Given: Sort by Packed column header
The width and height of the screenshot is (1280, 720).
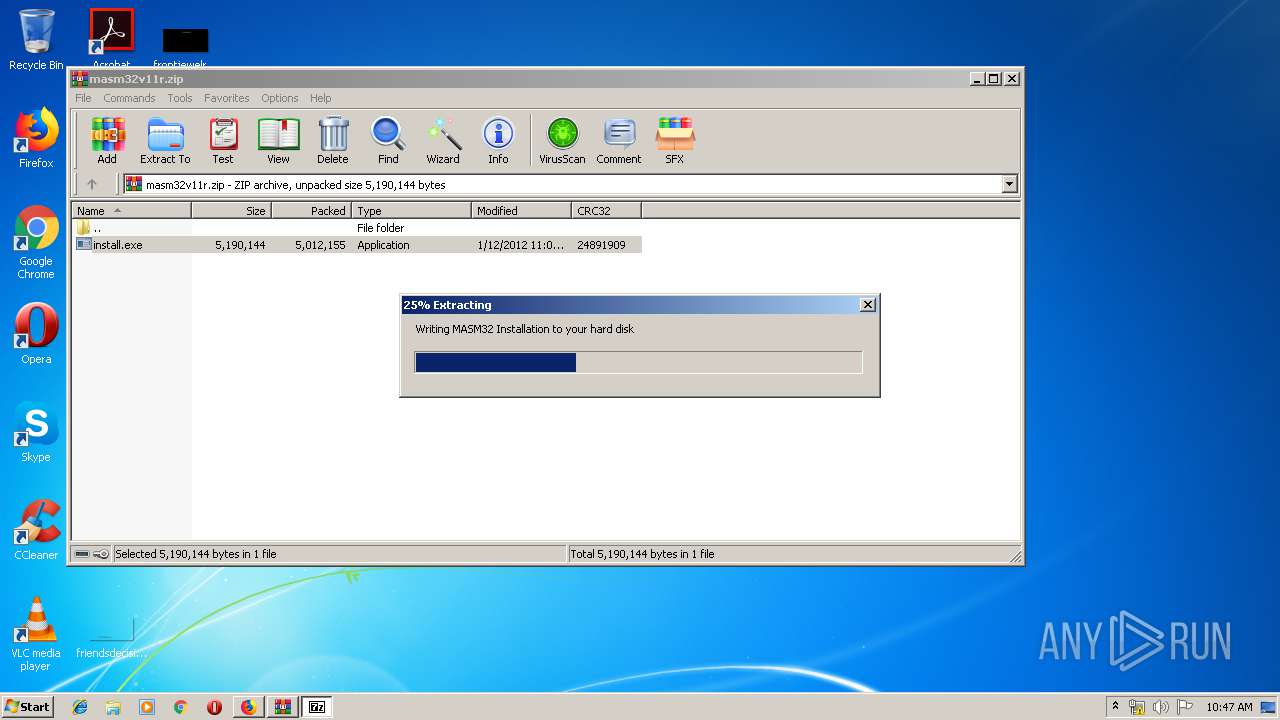Looking at the screenshot, I should tap(312, 211).
